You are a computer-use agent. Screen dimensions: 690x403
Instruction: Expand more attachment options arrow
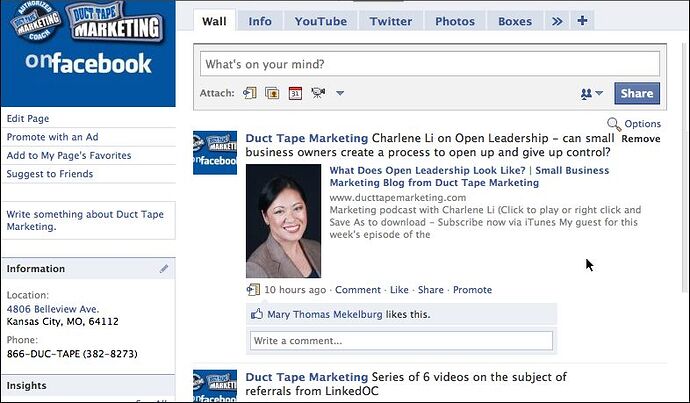point(340,93)
